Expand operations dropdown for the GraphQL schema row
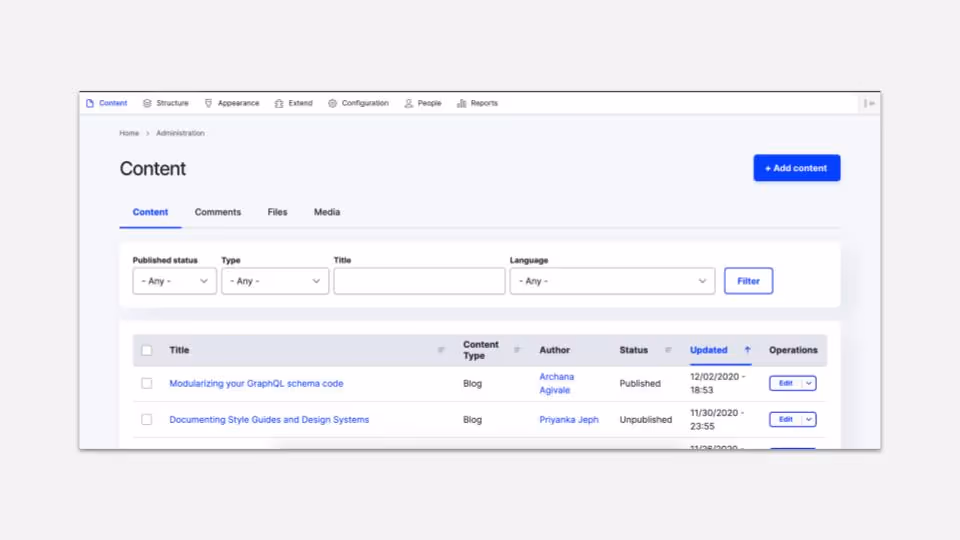This screenshot has width=960, height=540. [809, 383]
